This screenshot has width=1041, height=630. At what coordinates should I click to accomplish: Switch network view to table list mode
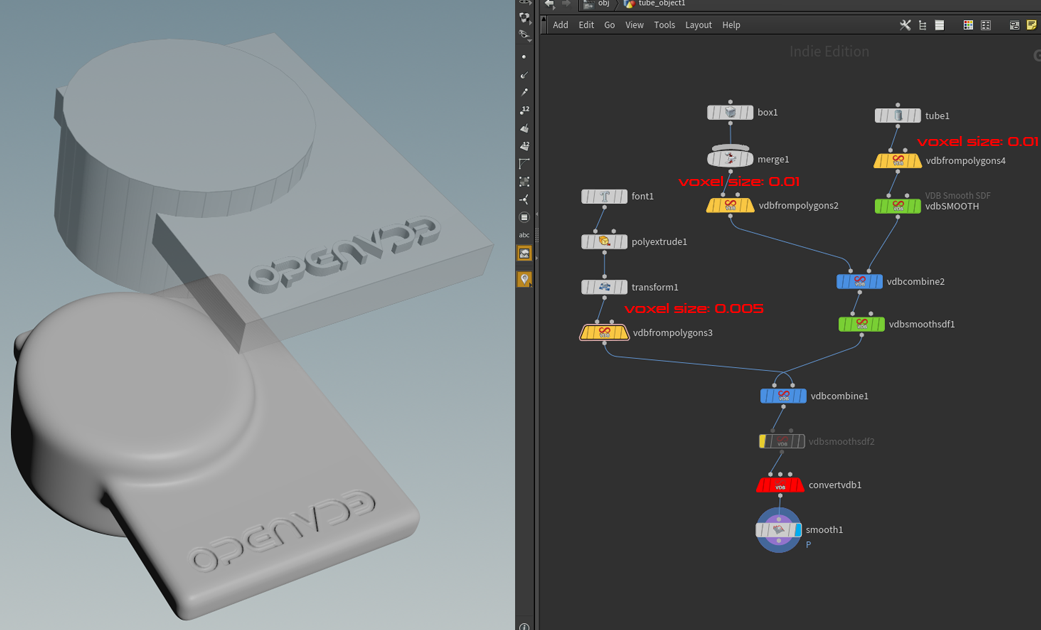pyautogui.click(x=939, y=25)
